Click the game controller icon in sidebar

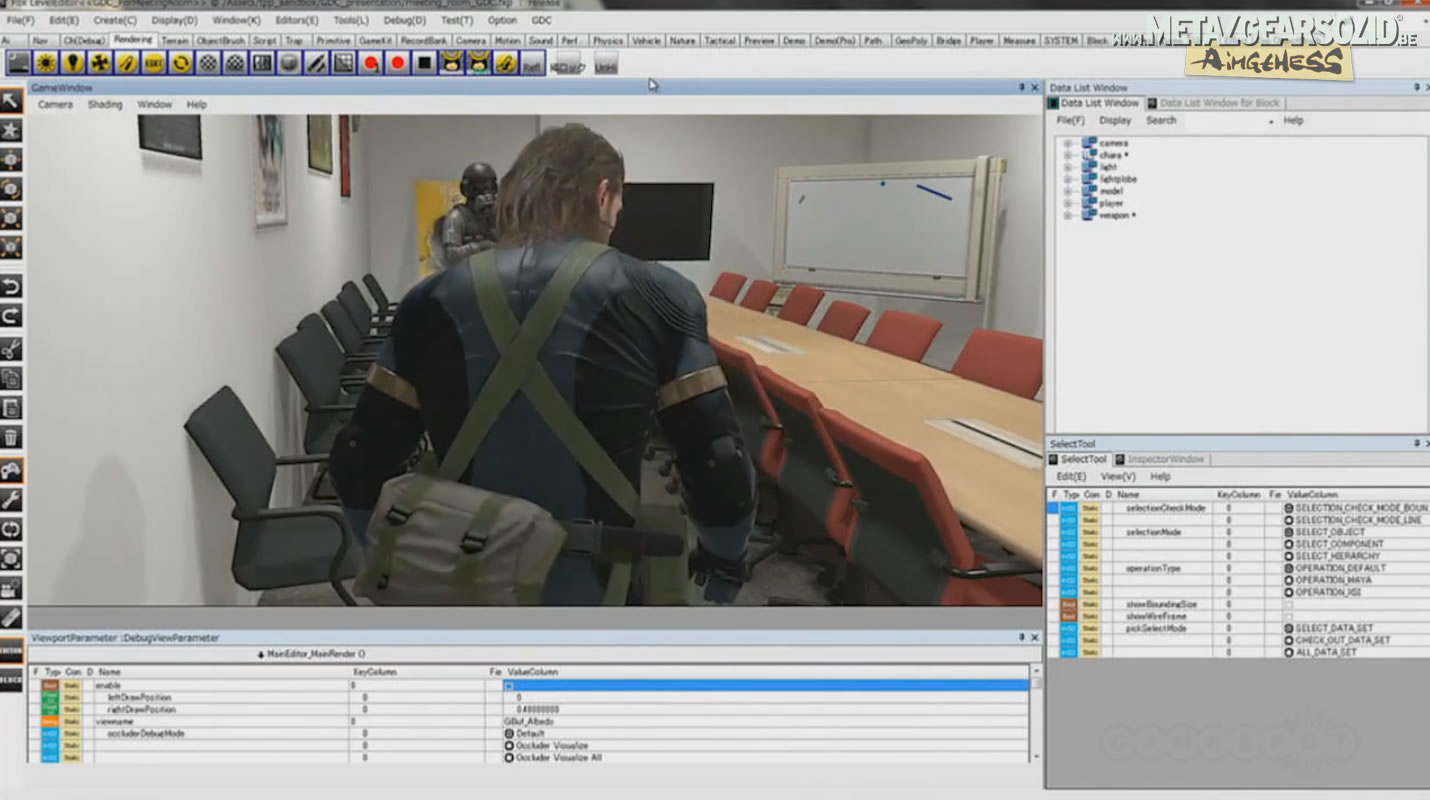(x=11, y=470)
